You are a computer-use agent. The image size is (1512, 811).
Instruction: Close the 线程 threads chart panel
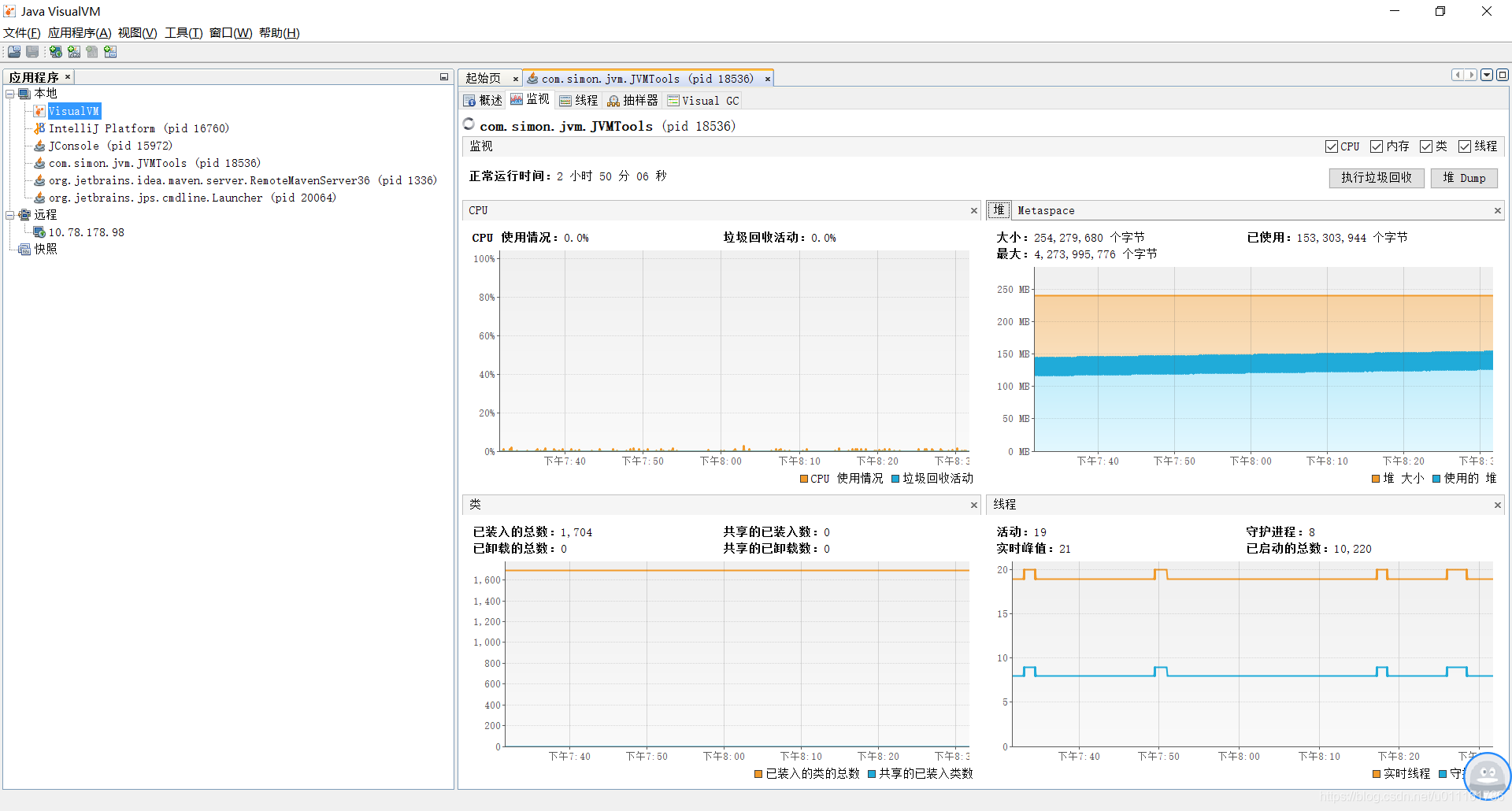(1498, 505)
